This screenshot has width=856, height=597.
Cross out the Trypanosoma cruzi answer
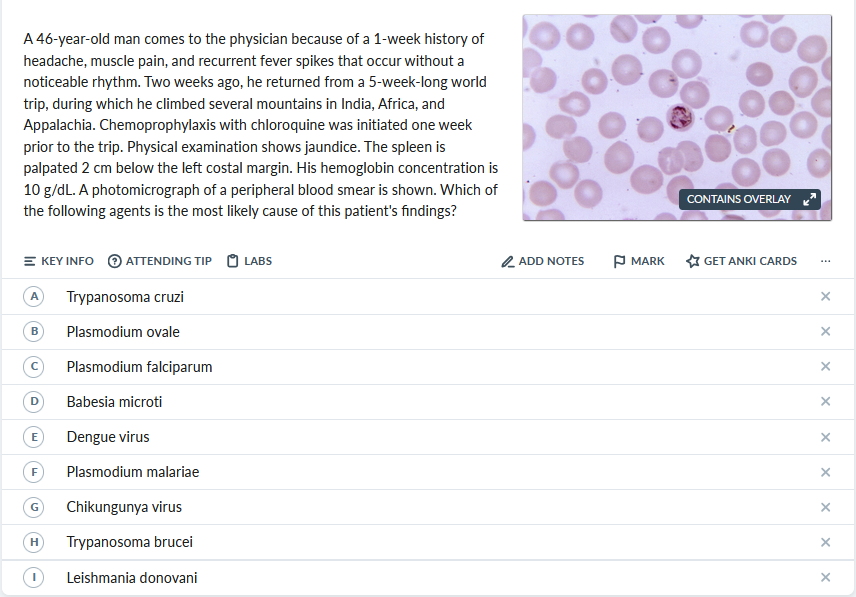click(825, 297)
